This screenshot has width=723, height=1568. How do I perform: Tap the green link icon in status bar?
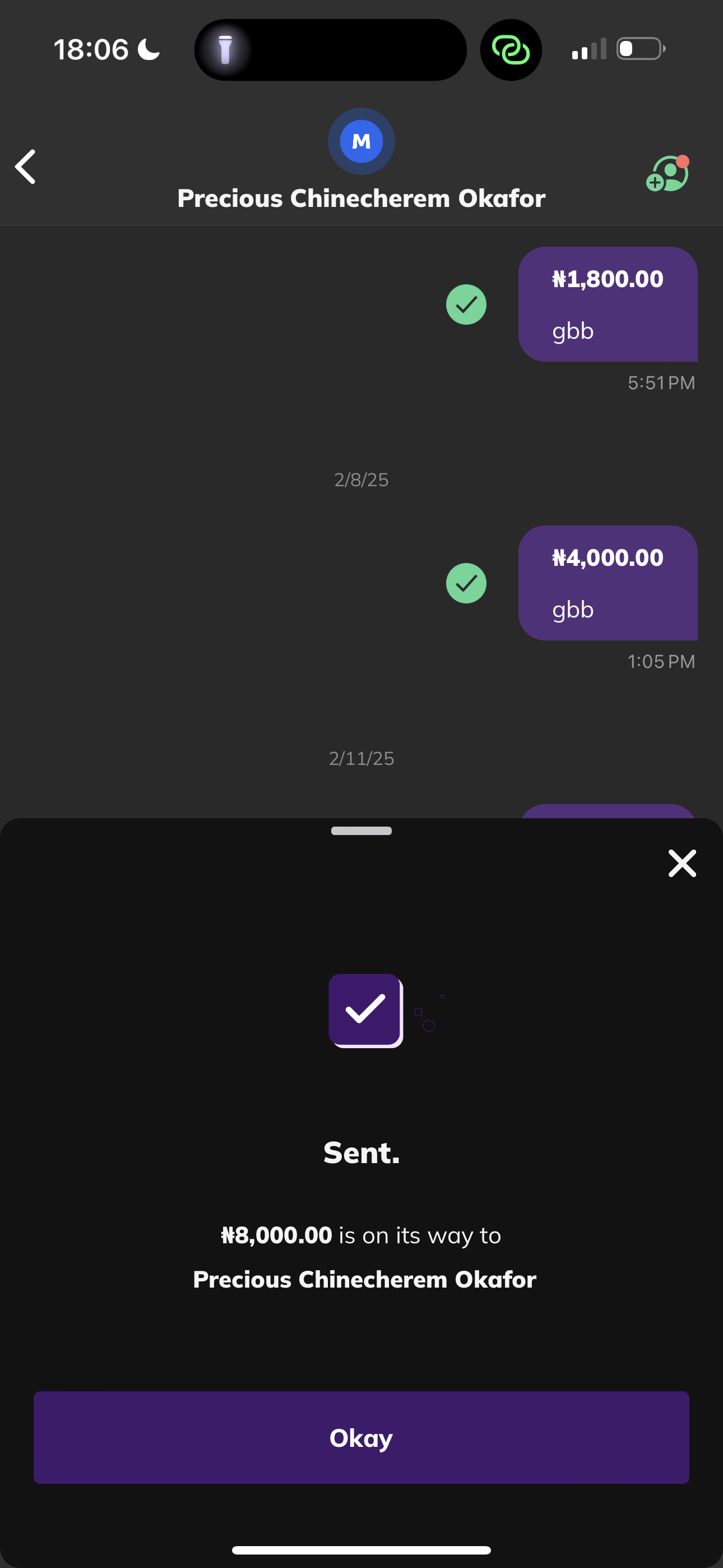pyautogui.click(x=511, y=50)
